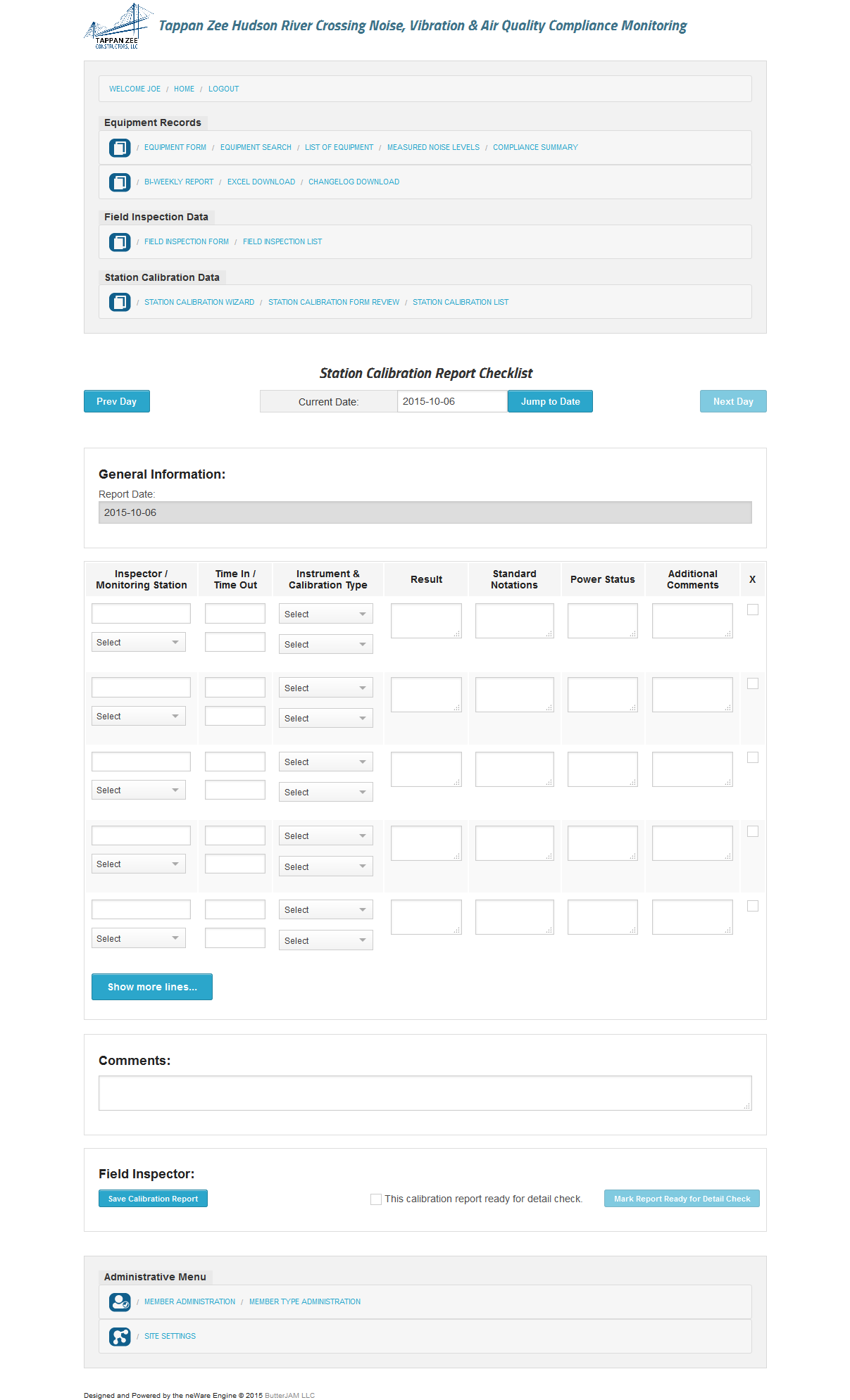
Task: Click the Member Administration user icon
Action: coord(120,1302)
